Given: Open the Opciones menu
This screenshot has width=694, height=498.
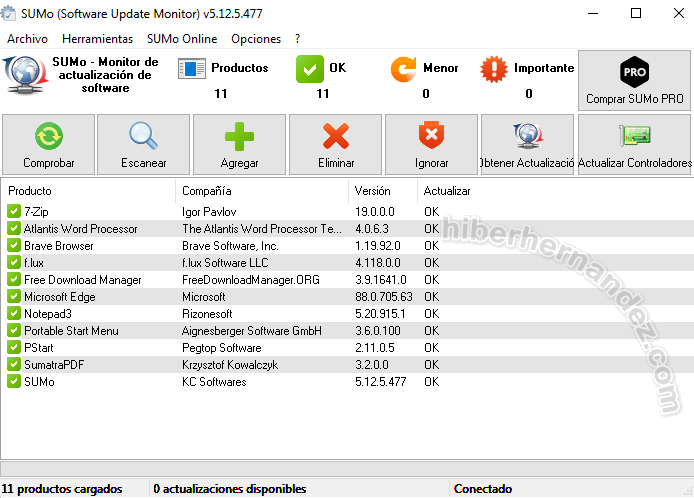Looking at the screenshot, I should click(x=256, y=39).
